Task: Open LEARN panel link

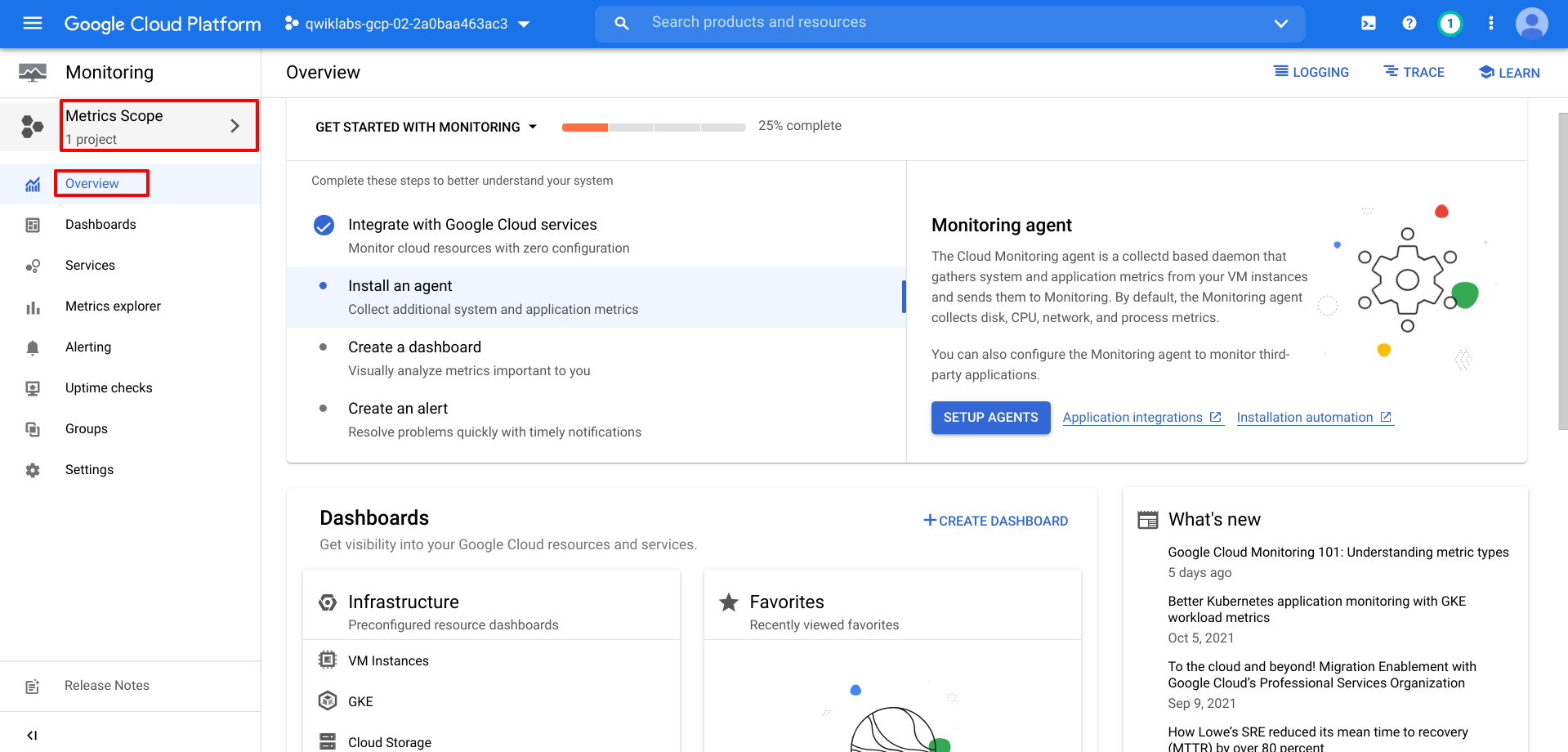Action: click(x=1509, y=73)
